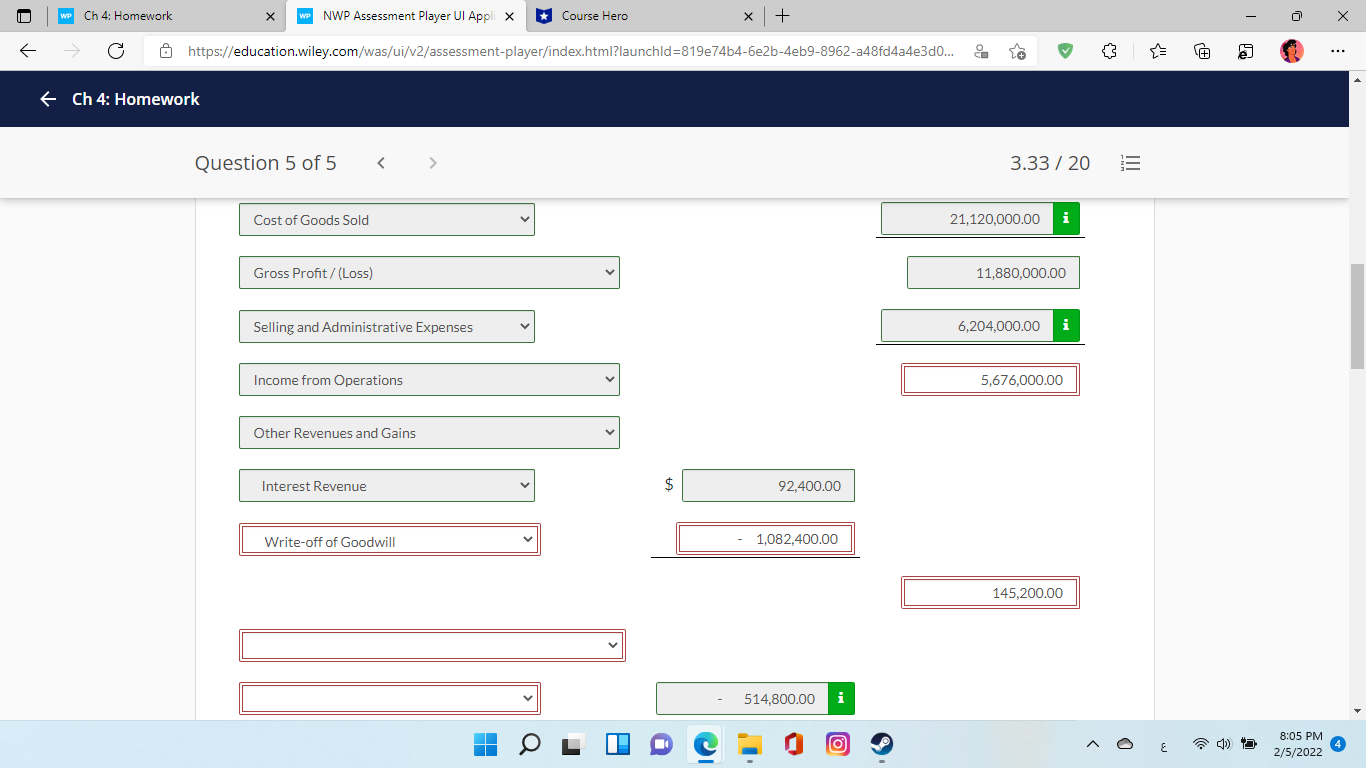Open the wide empty red-bordered dropdown
Screen dimensions: 1366x768
pos(432,645)
